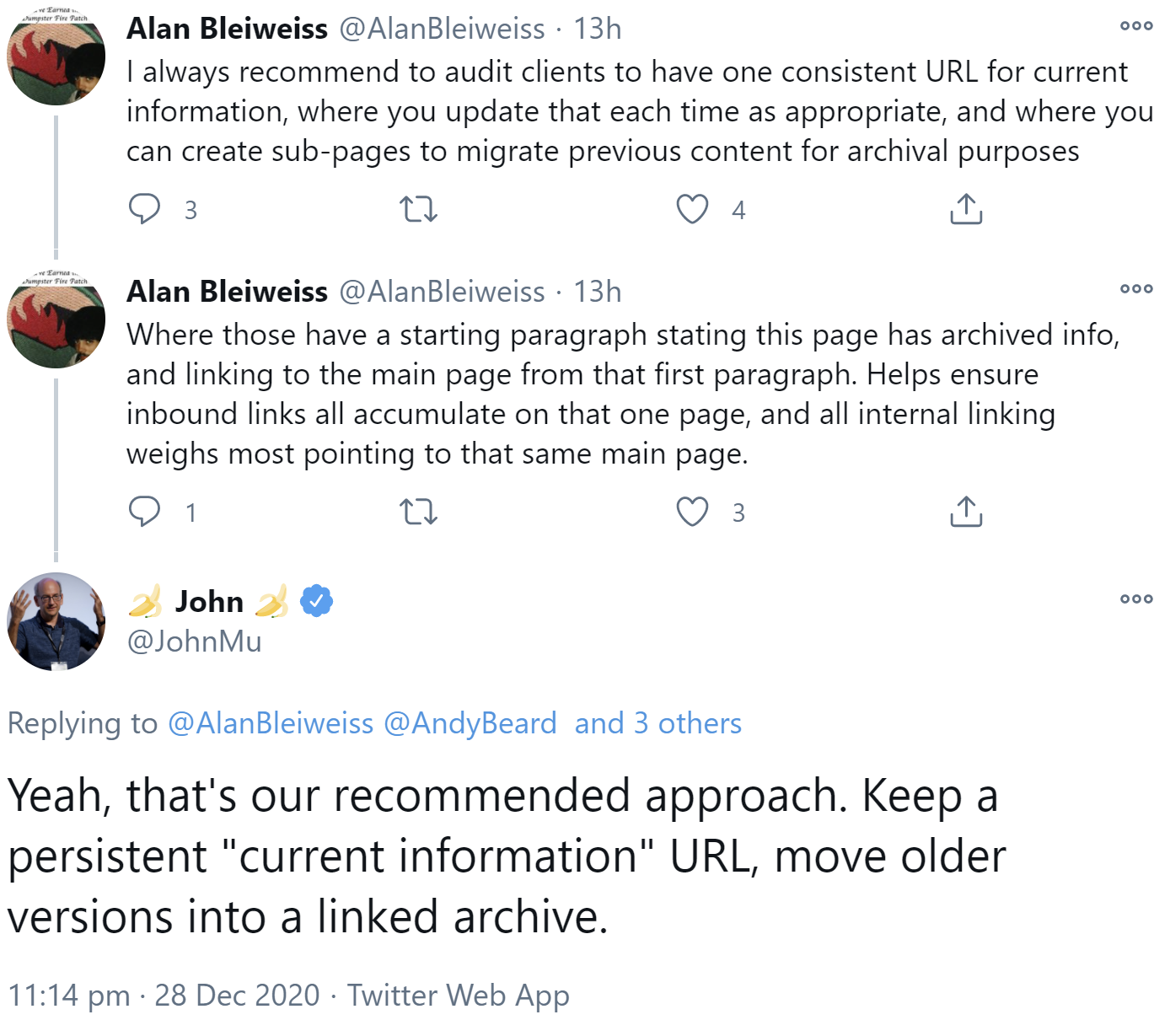Retweet the tweet about inbound links

(418, 512)
